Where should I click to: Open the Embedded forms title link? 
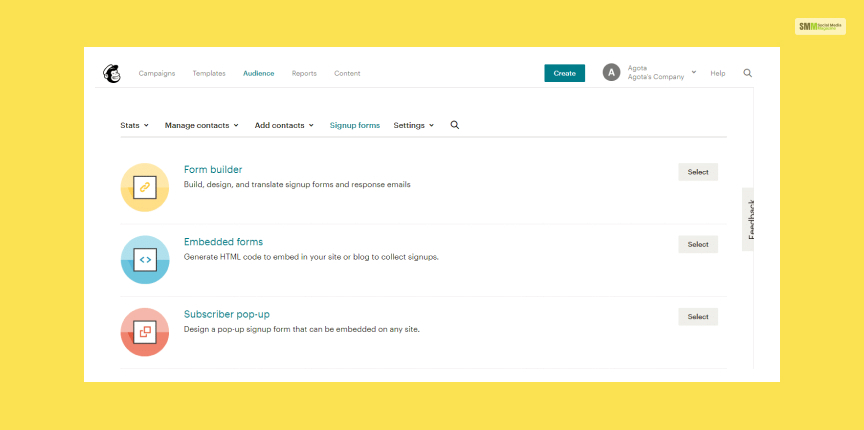223,242
